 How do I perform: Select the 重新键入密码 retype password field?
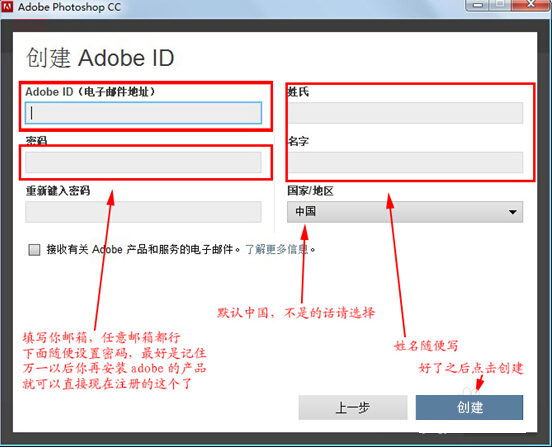coord(143,212)
